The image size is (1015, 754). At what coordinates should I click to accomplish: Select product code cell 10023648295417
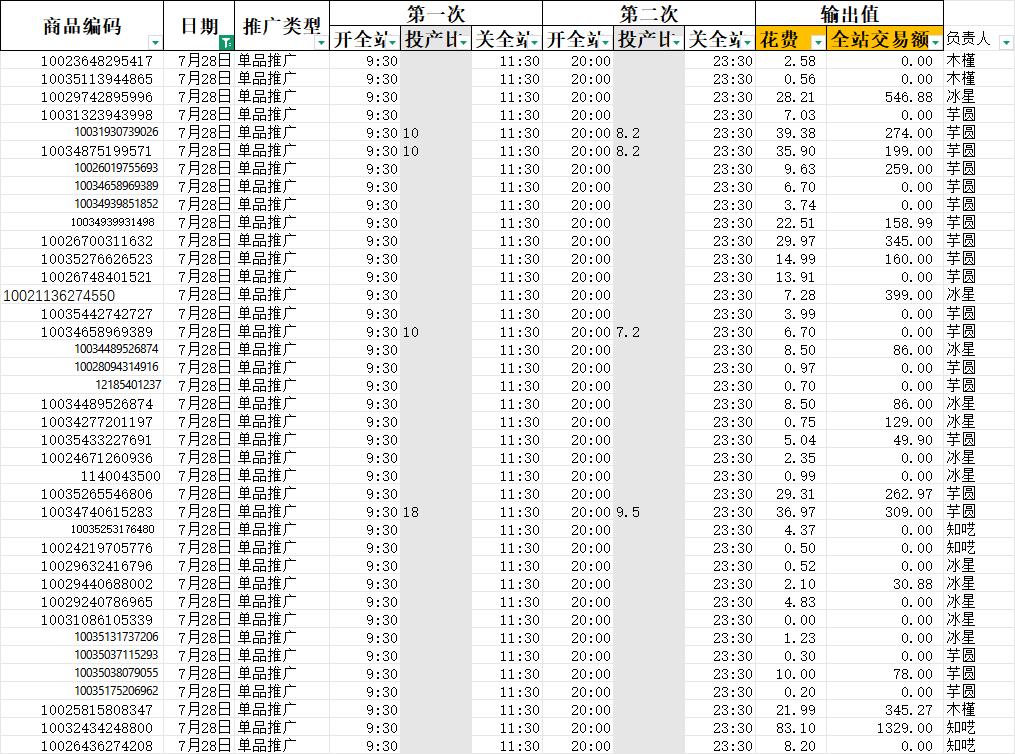tap(82, 61)
